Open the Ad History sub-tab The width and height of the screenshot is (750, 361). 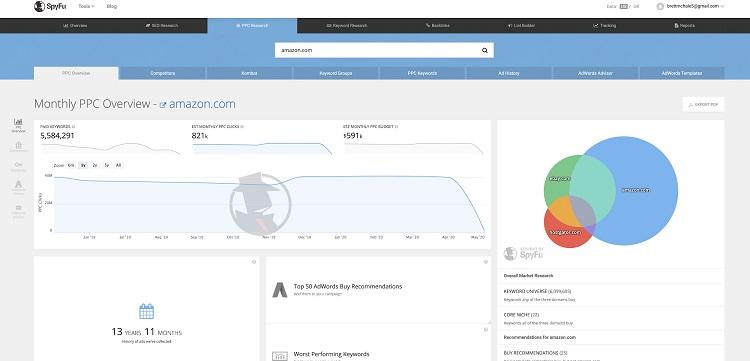[x=509, y=73]
